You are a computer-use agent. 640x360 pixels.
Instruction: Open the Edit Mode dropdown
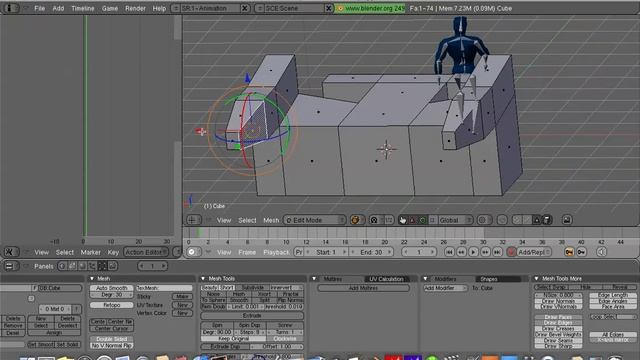pos(314,220)
